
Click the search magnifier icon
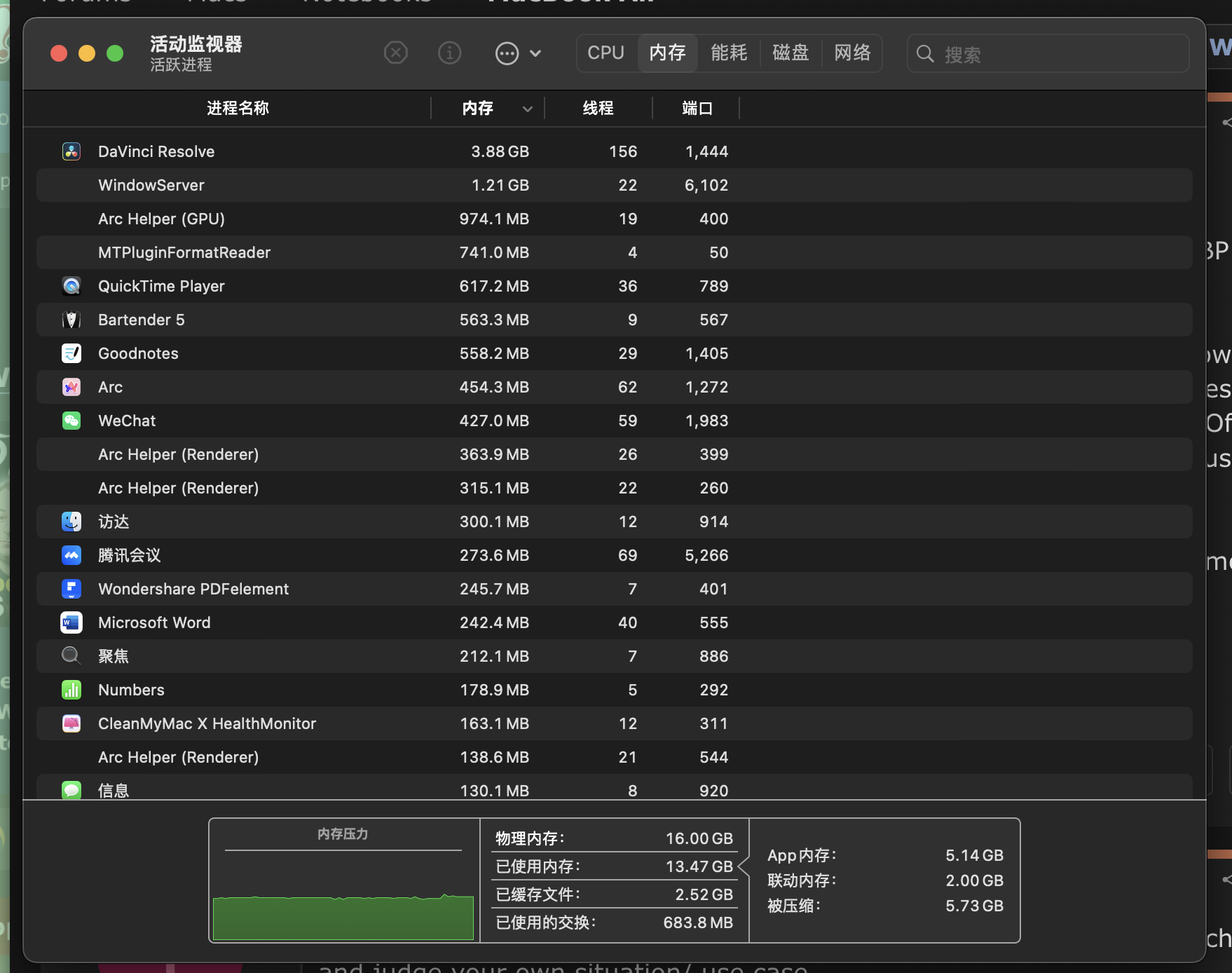pyautogui.click(x=925, y=54)
